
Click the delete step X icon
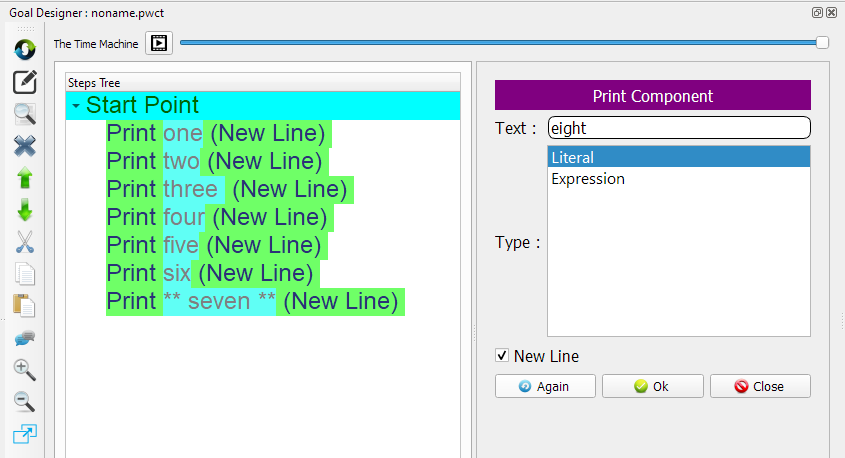[x=25, y=146]
